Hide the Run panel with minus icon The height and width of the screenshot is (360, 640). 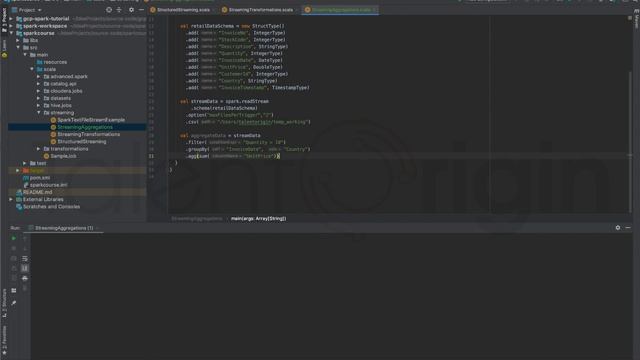click(x=628, y=228)
